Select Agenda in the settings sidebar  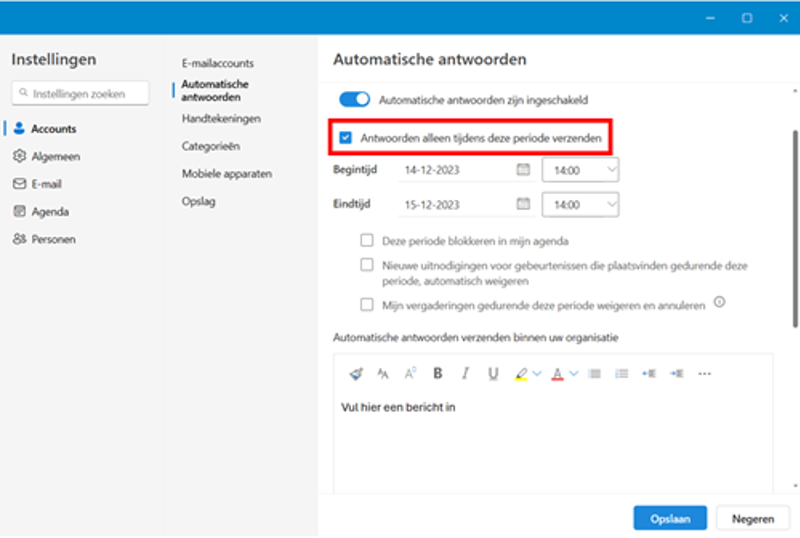point(50,212)
